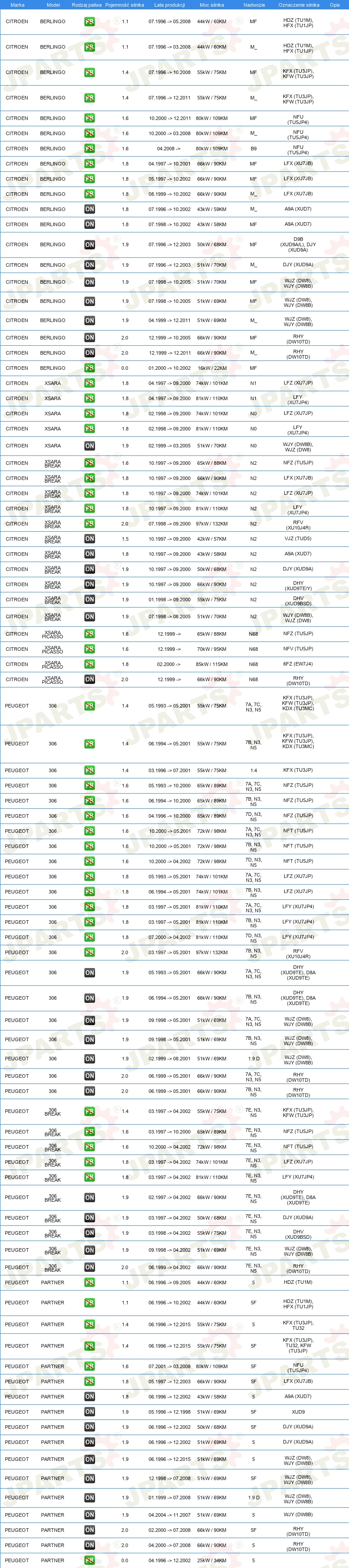Click the Lata produkcji column header
Image resolution: width=349 pixels, height=1568 pixels.
[169, 5]
